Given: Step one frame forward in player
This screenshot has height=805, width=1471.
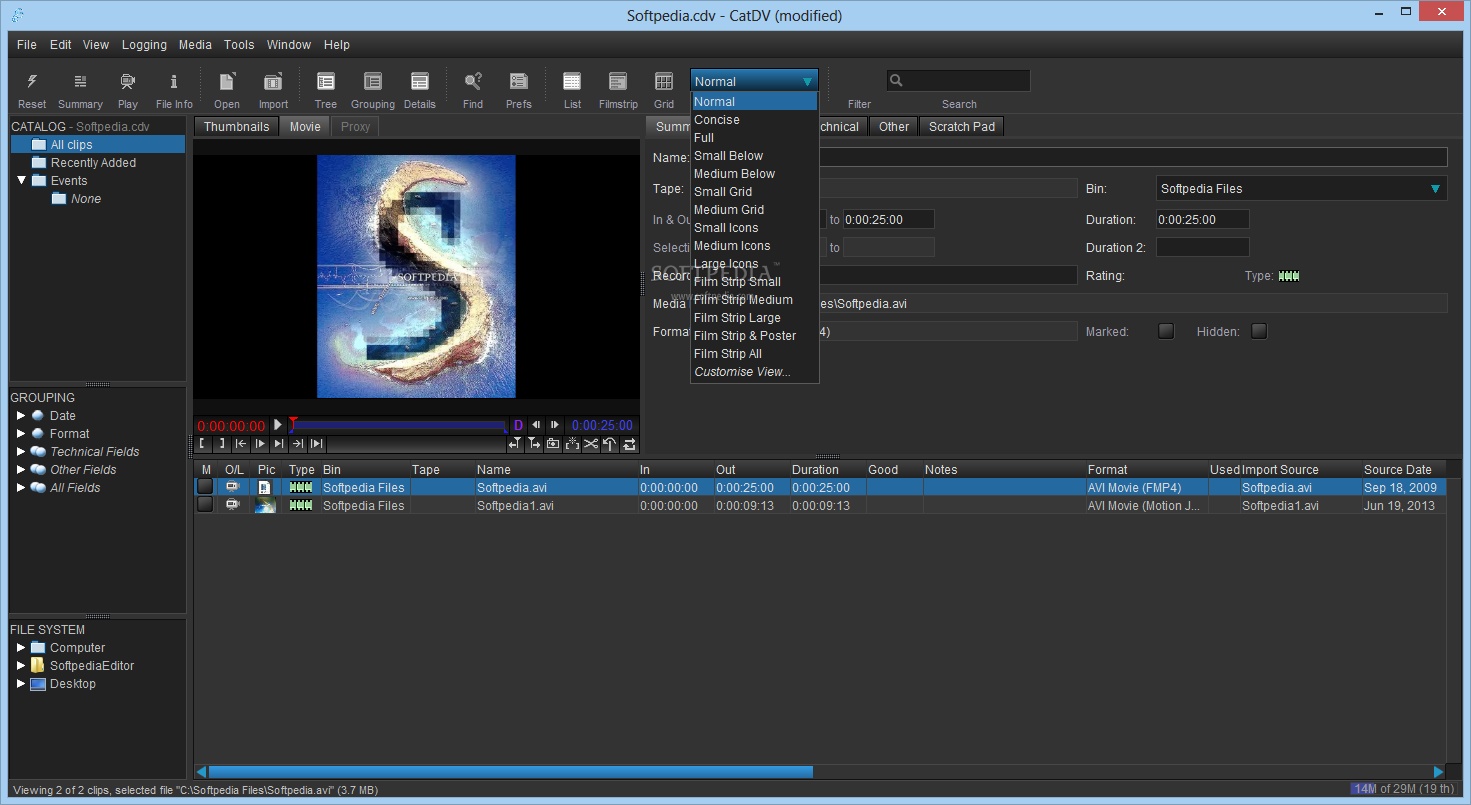Looking at the screenshot, I should 555,425.
